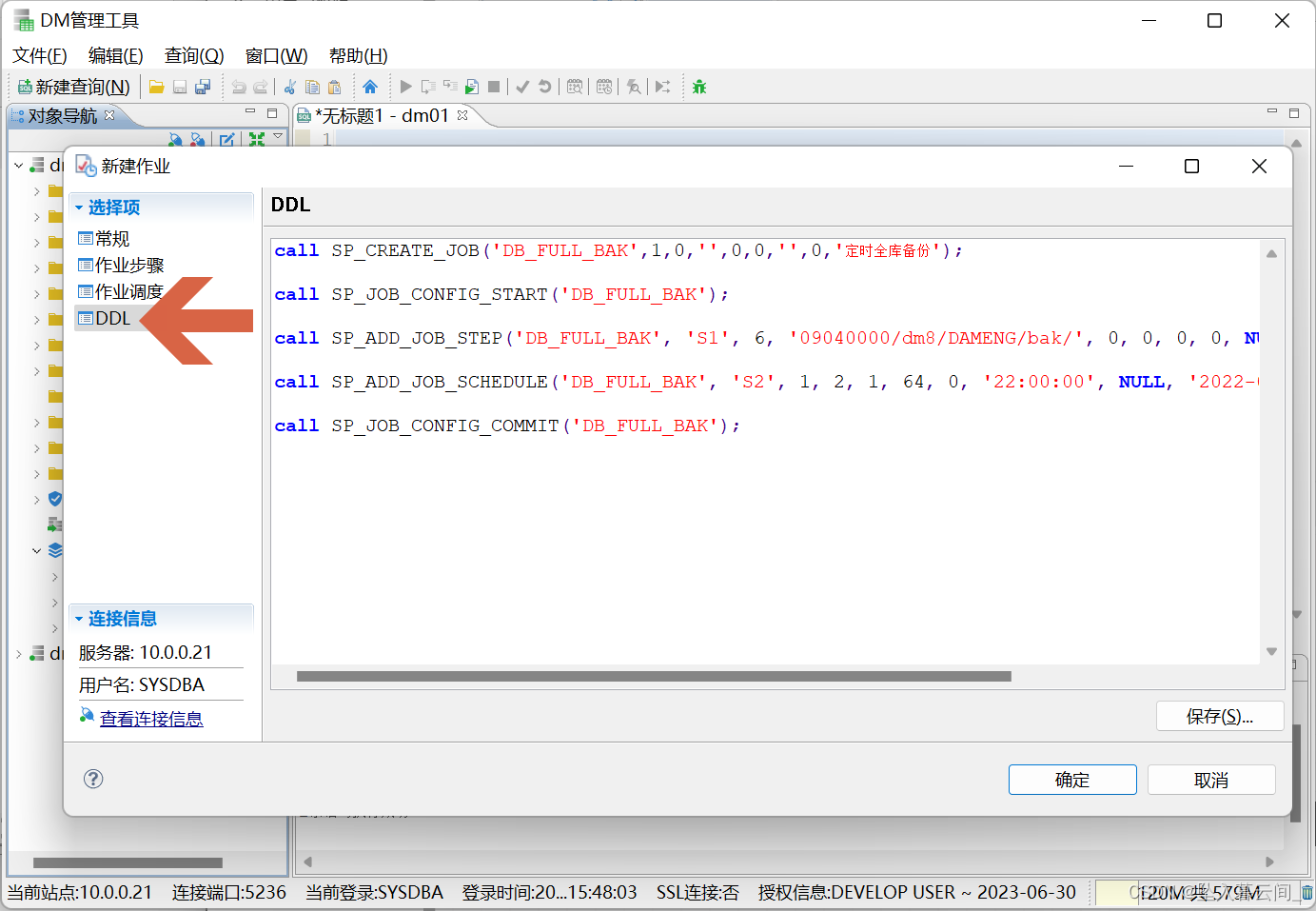Open navigator view menu dropdown arrow
The image size is (1316, 911).
(278, 137)
